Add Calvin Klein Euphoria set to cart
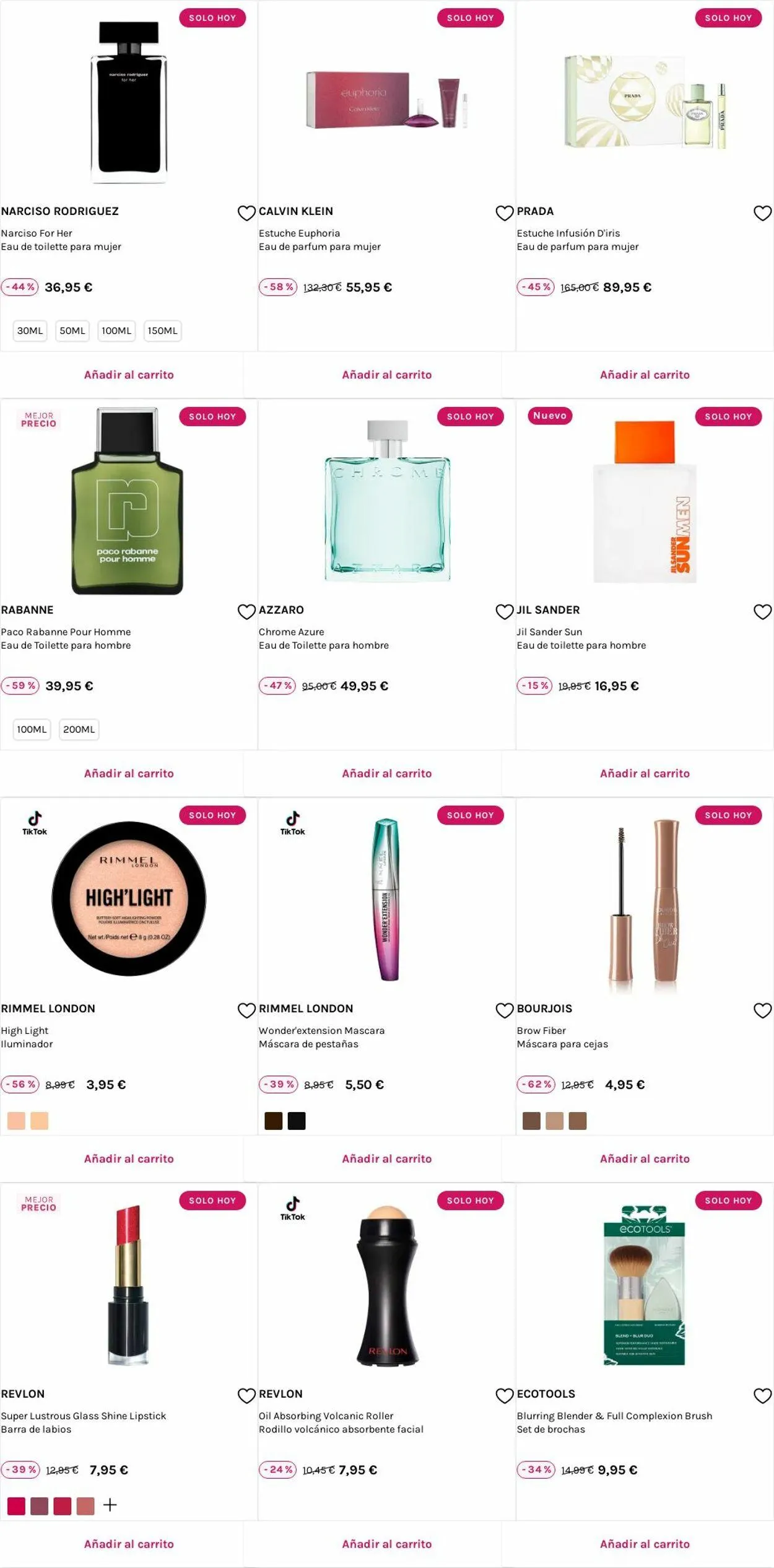 (387, 375)
